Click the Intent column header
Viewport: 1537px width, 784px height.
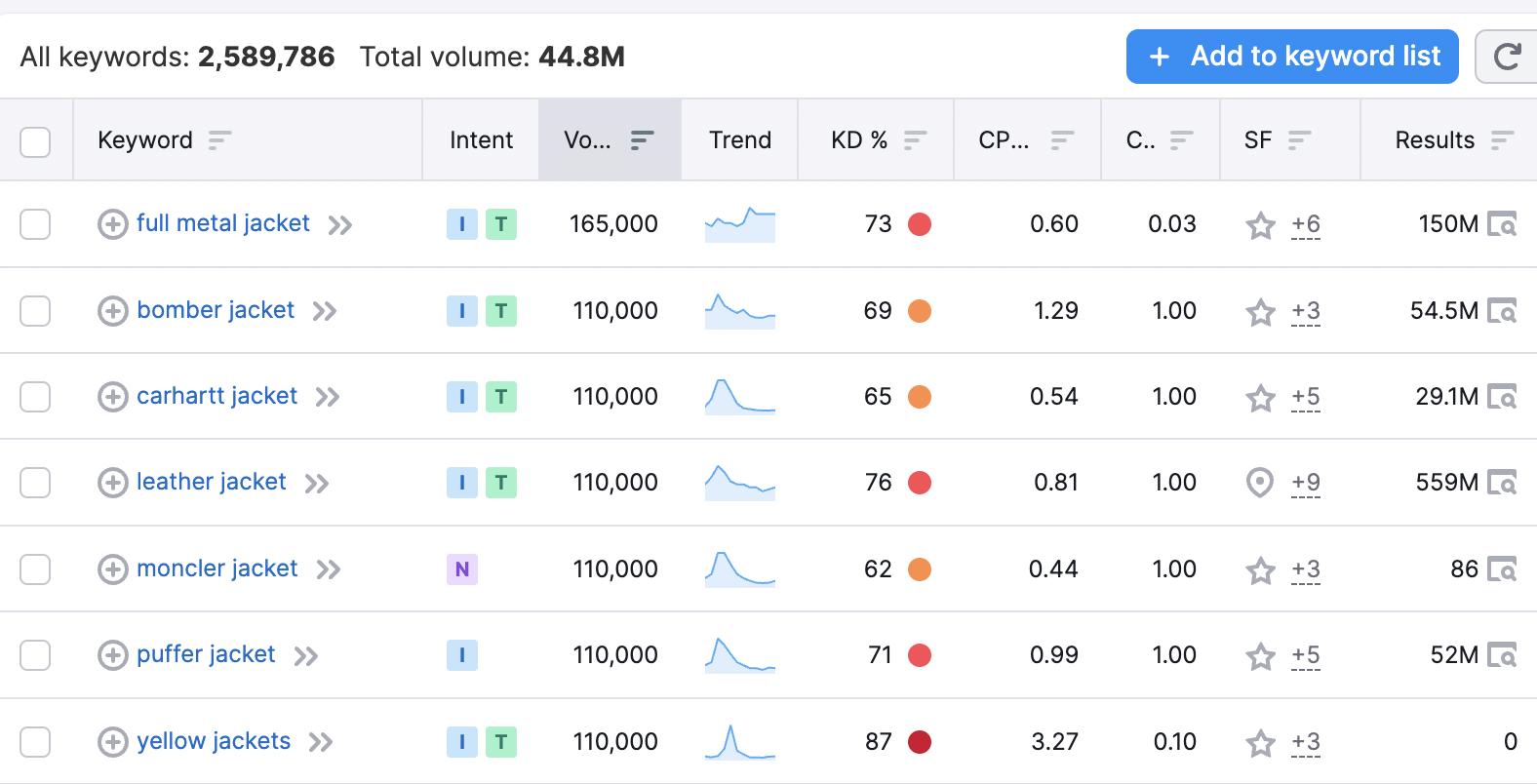pyautogui.click(x=481, y=140)
